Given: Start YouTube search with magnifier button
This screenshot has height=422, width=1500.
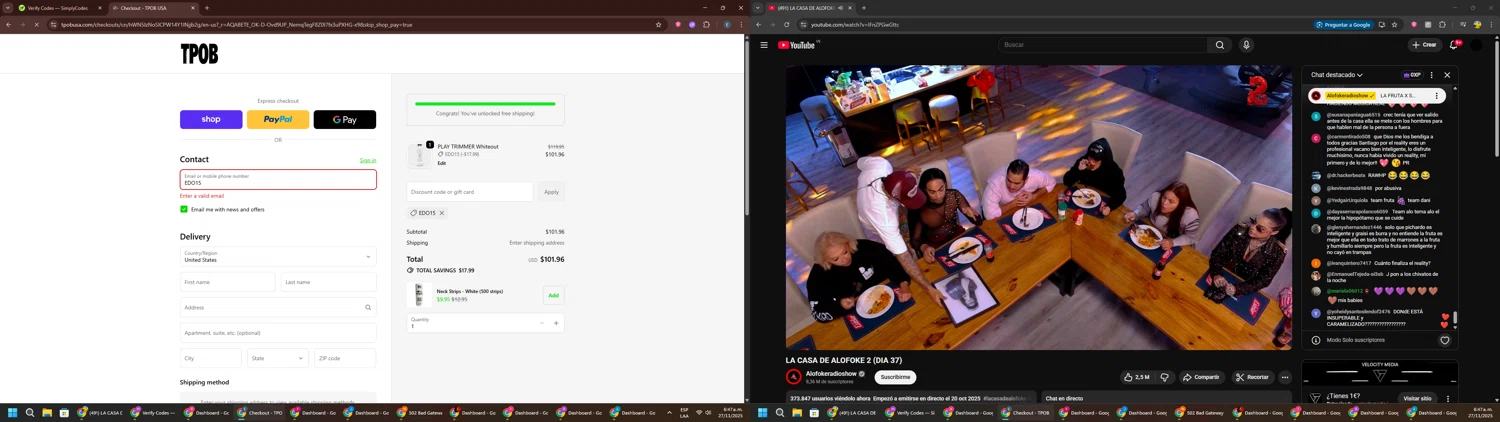Looking at the screenshot, I should [x=1219, y=45].
